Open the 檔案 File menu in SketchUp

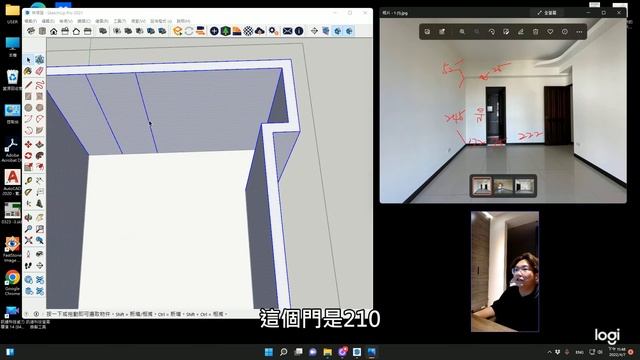coord(31,21)
